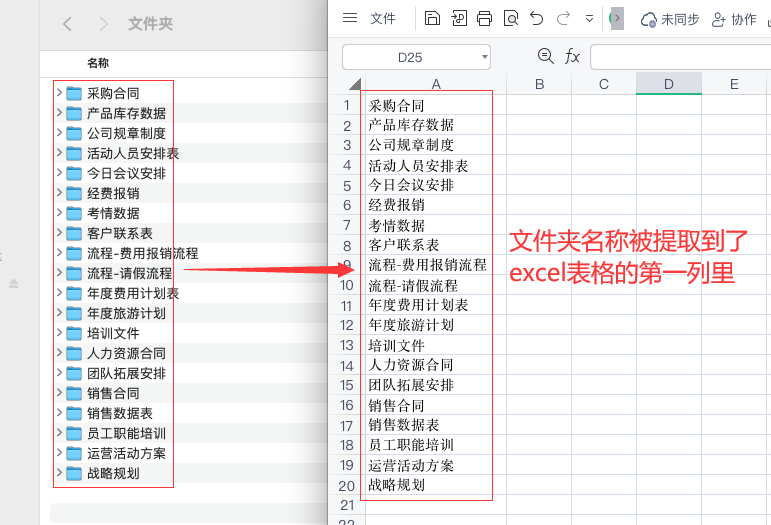Expand the 今日会议安排 folder

click(59, 172)
